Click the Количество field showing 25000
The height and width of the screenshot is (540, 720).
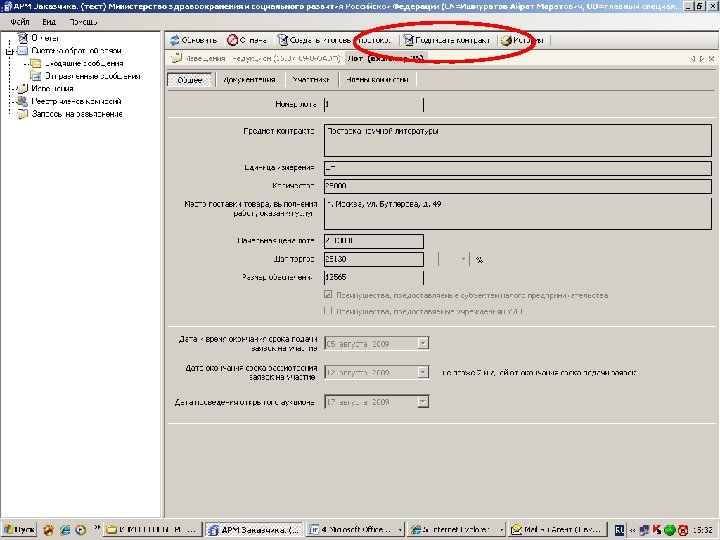[518, 186]
